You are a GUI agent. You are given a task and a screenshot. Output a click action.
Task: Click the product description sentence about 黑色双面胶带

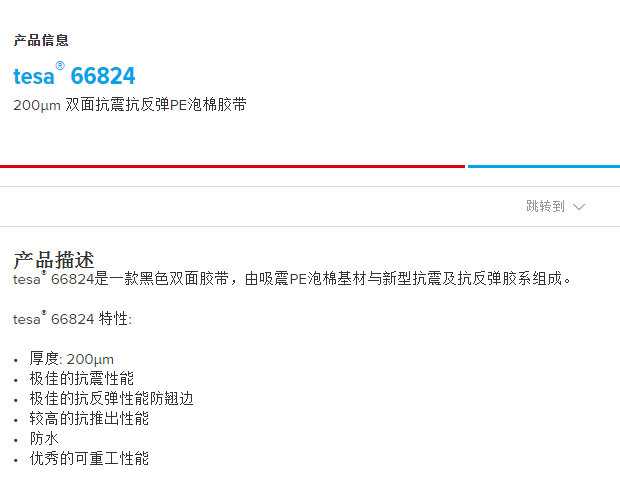click(x=292, y=279)
